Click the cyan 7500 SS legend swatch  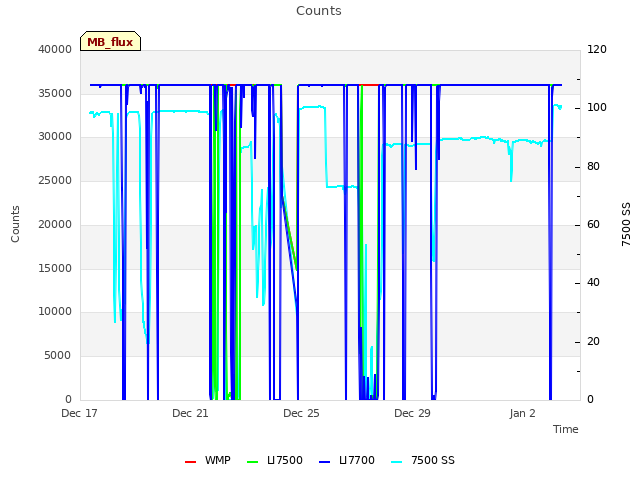[x=397, y=462]
